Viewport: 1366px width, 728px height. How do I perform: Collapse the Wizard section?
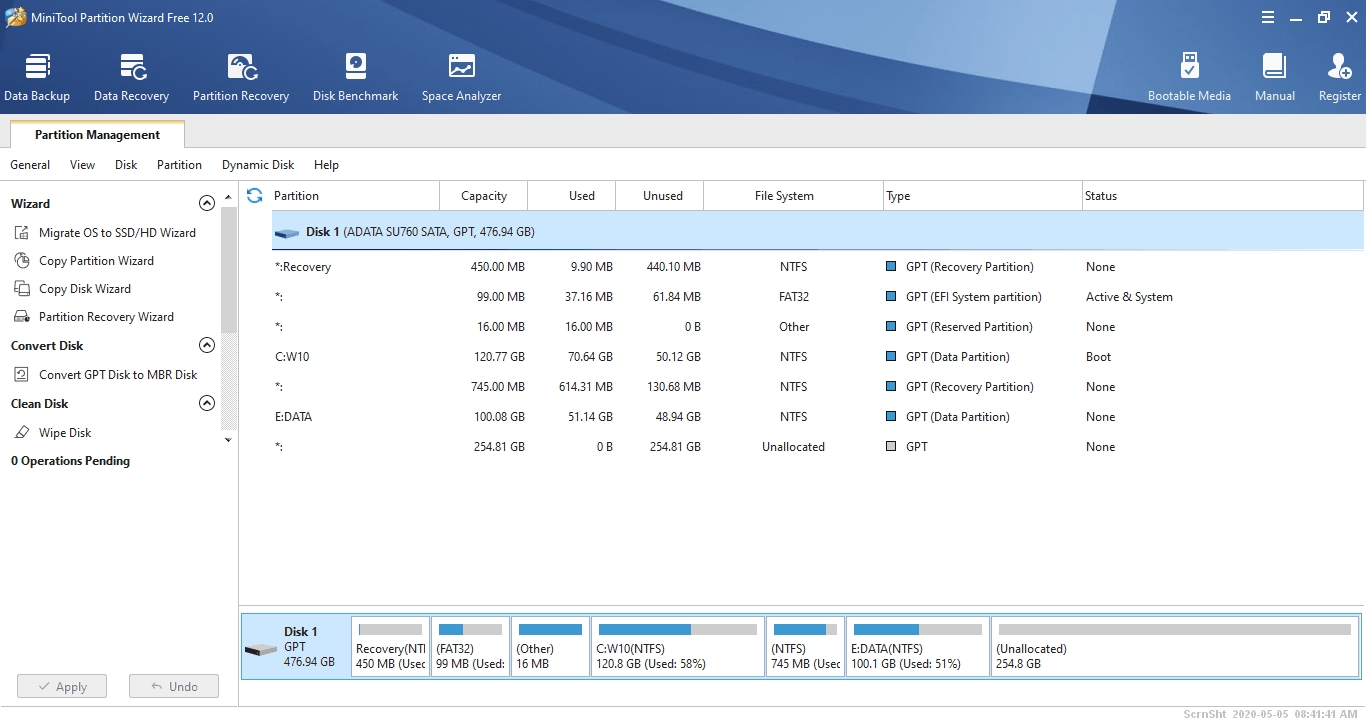coord(207,203)
